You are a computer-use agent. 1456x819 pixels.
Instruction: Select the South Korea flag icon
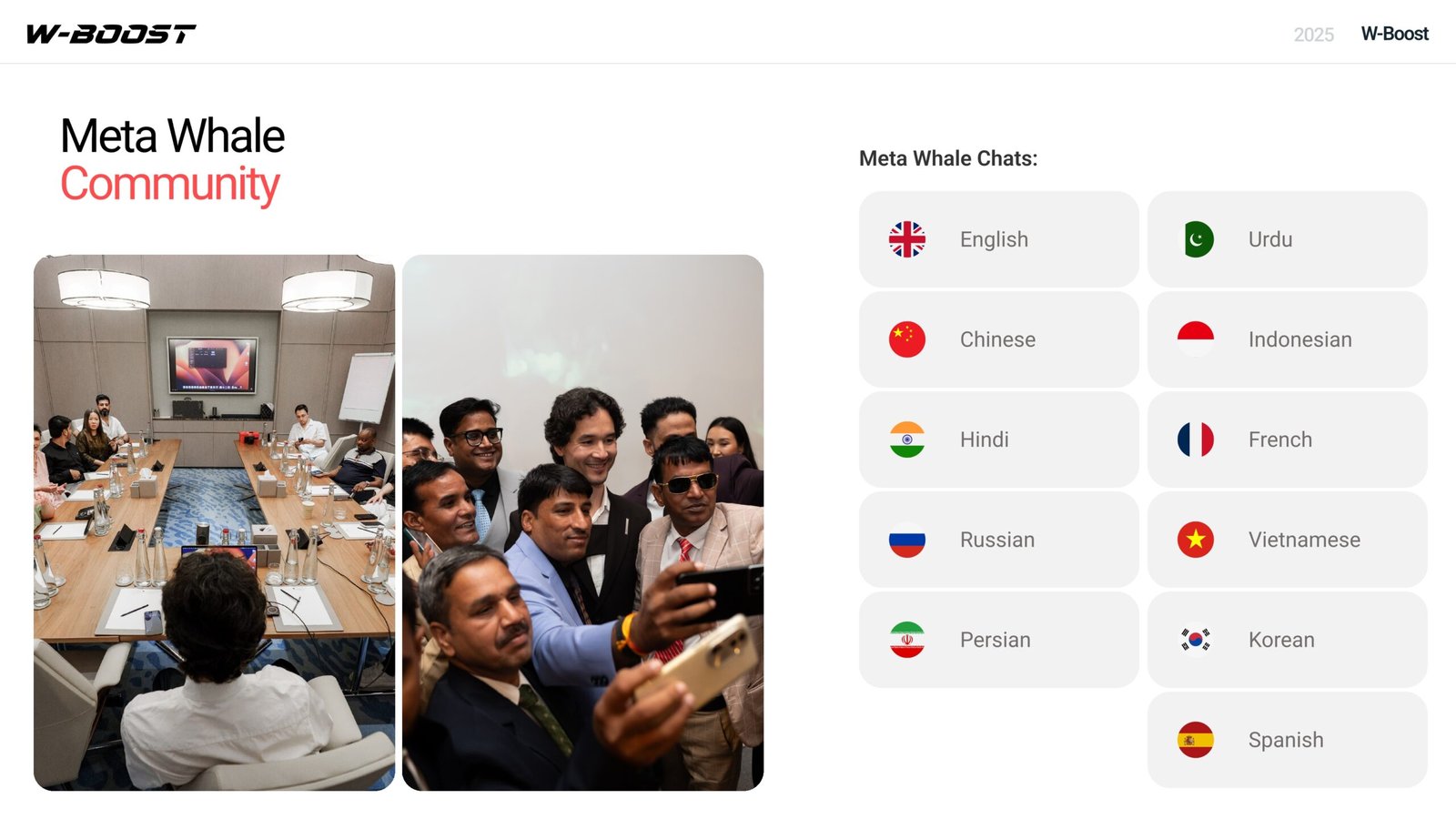coord(1195,640)
